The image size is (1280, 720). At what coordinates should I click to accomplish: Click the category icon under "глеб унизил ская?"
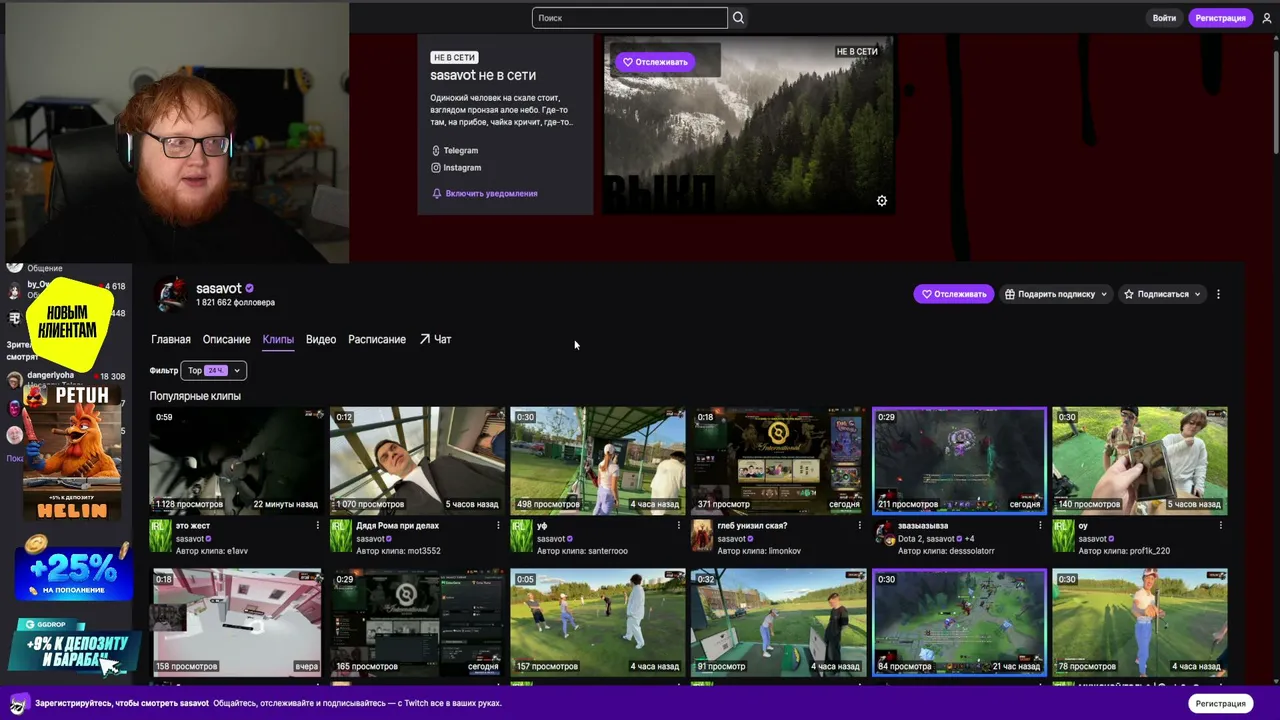pyautogui.click(x=702, y=536)
